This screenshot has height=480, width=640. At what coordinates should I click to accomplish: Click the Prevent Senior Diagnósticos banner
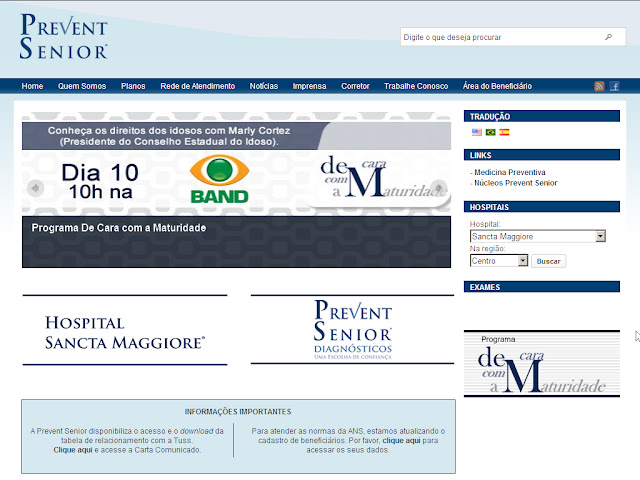click(x=353, y=329)
